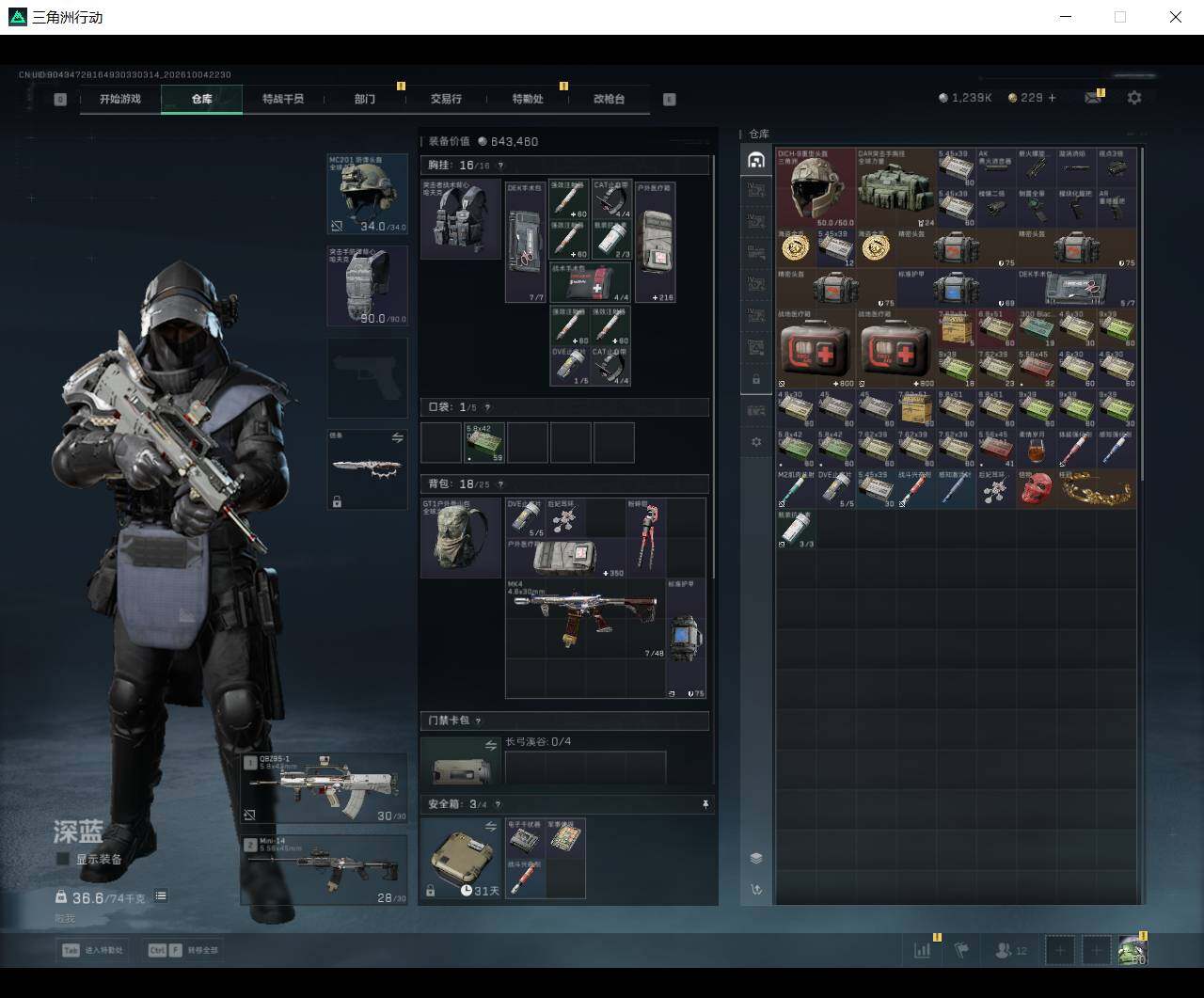Image resolution: width=1204 pixels, height=998 pixels.
Task: Click the stash panel vertical scrollbar
Action: click(x=1142, y=315)
